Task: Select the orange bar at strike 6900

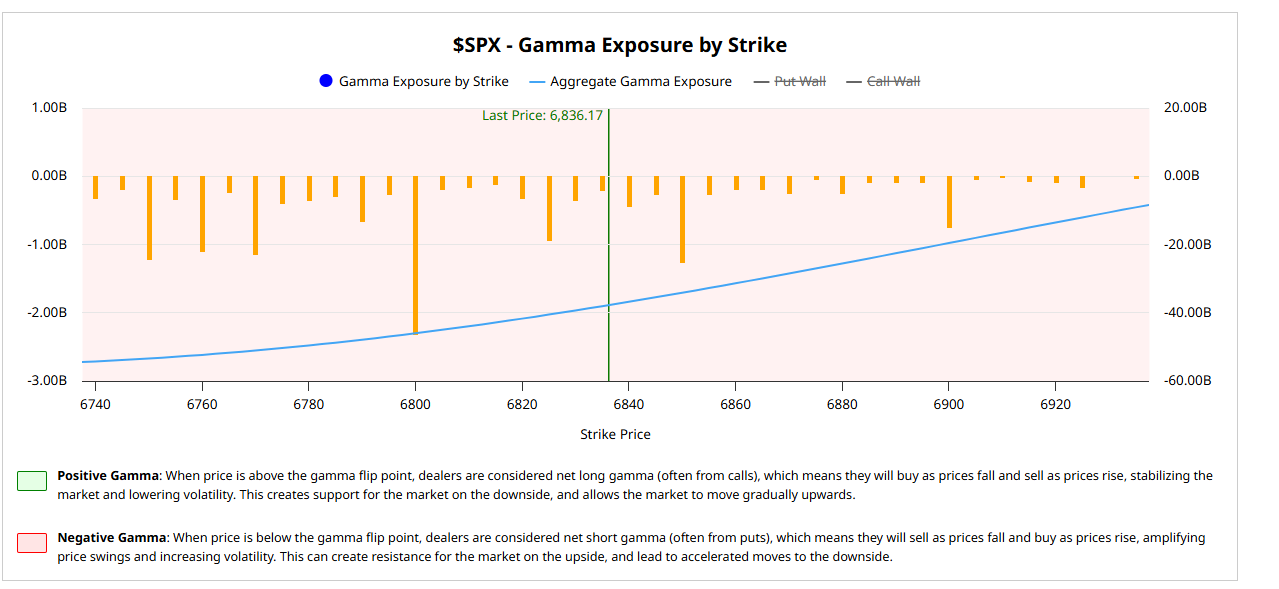Action: 949,202
